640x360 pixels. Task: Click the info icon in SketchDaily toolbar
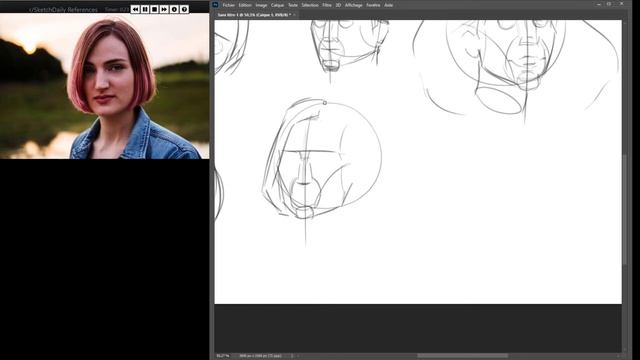pyautogui.click(x=174, y=9)
